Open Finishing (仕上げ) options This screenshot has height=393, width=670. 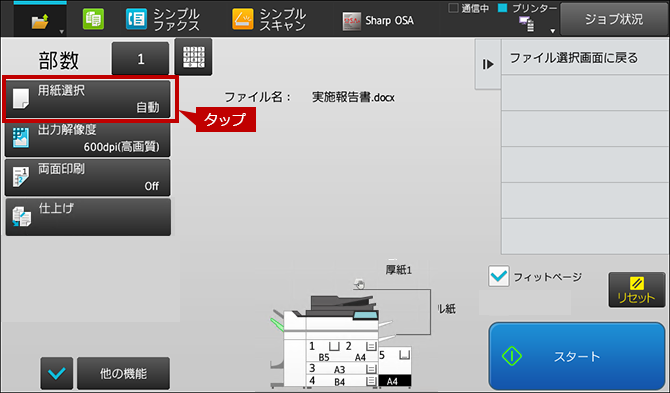coord(88,217)
